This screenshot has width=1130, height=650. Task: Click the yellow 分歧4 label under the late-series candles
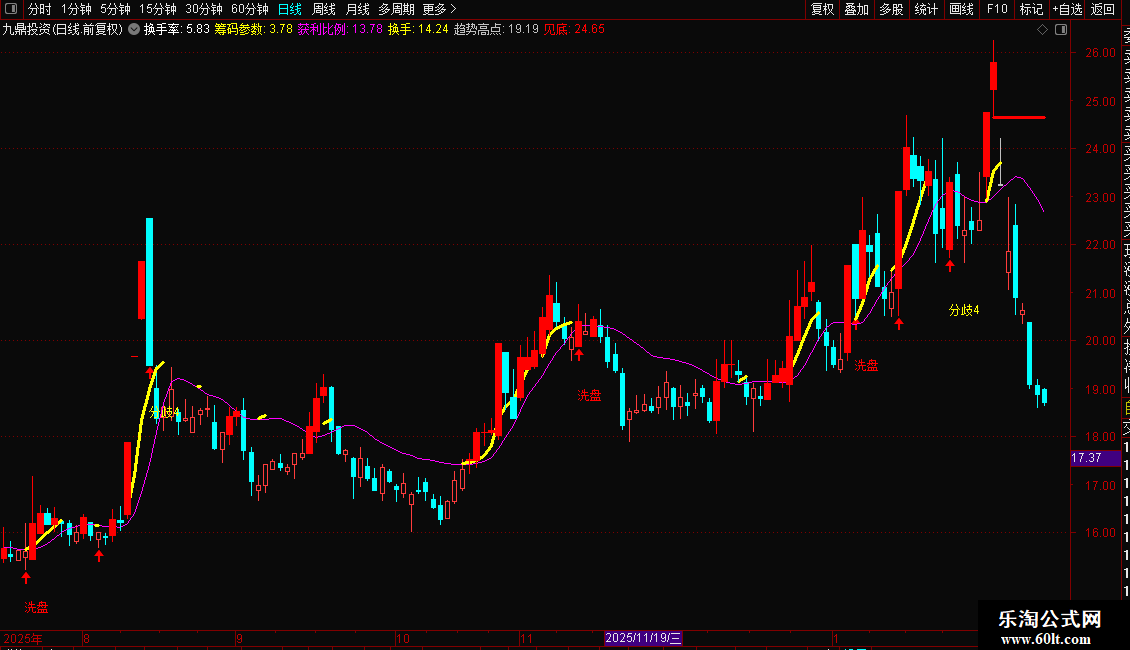[964, 310]
